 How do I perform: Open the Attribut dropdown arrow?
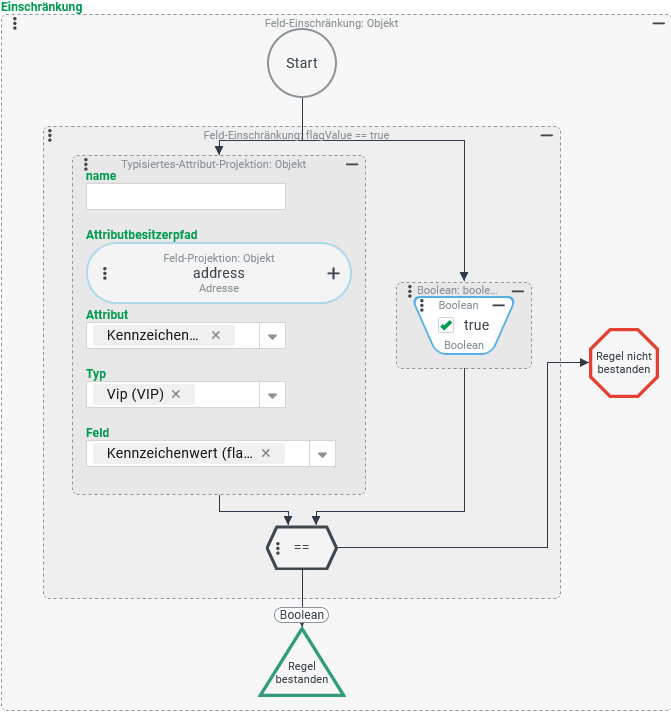(272, 336)
